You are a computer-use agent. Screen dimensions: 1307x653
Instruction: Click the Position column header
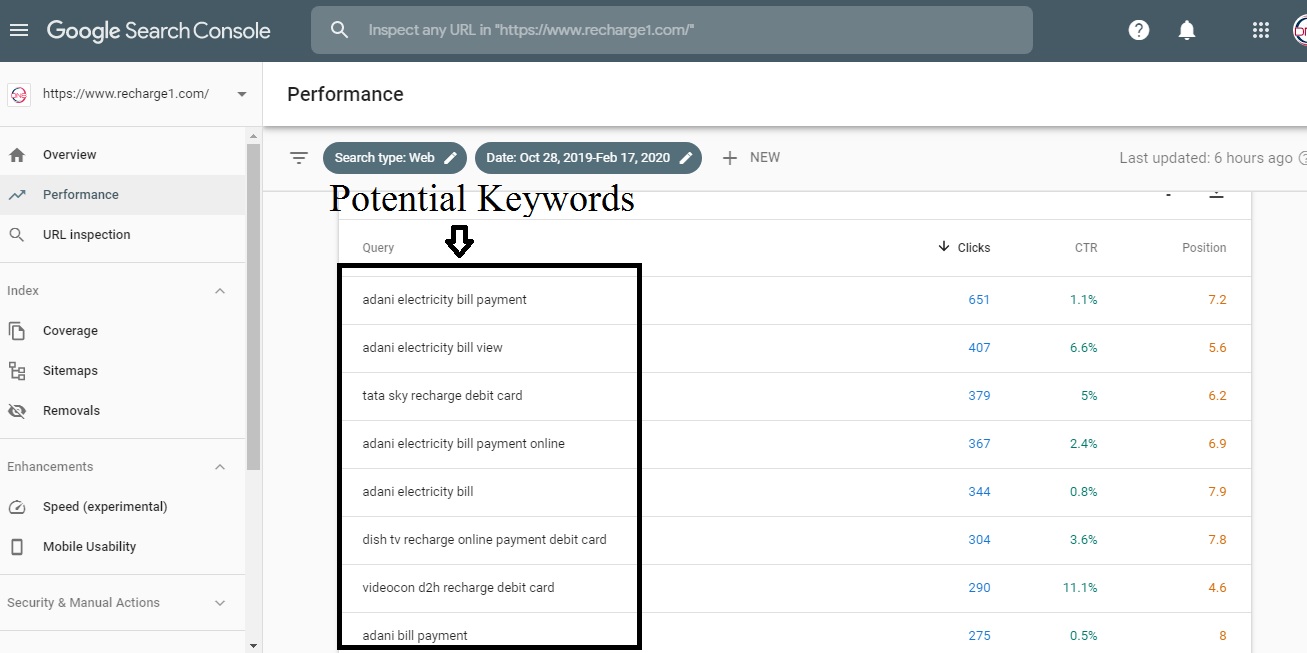(x=1204, y=248)
